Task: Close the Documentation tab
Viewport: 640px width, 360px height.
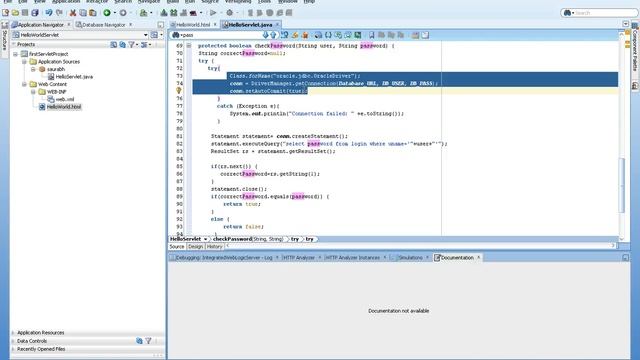Action: click(x=478, y=258)
